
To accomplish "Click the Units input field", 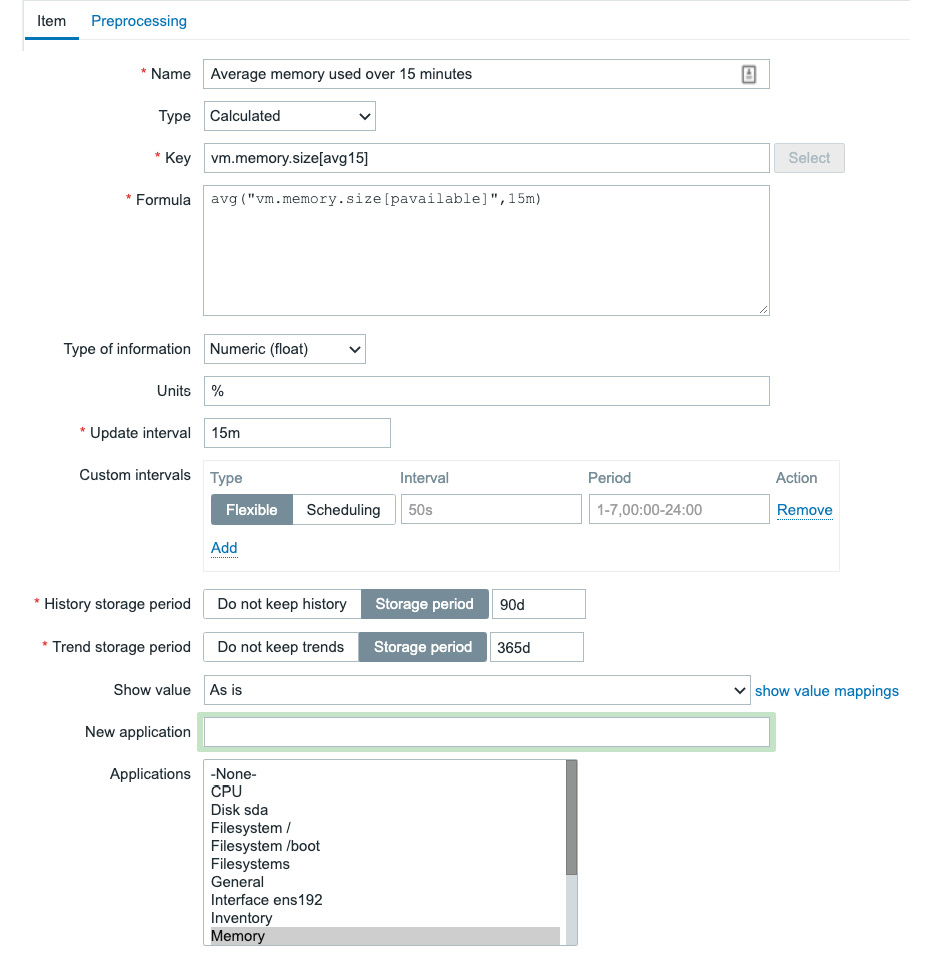I will point(486,391).
